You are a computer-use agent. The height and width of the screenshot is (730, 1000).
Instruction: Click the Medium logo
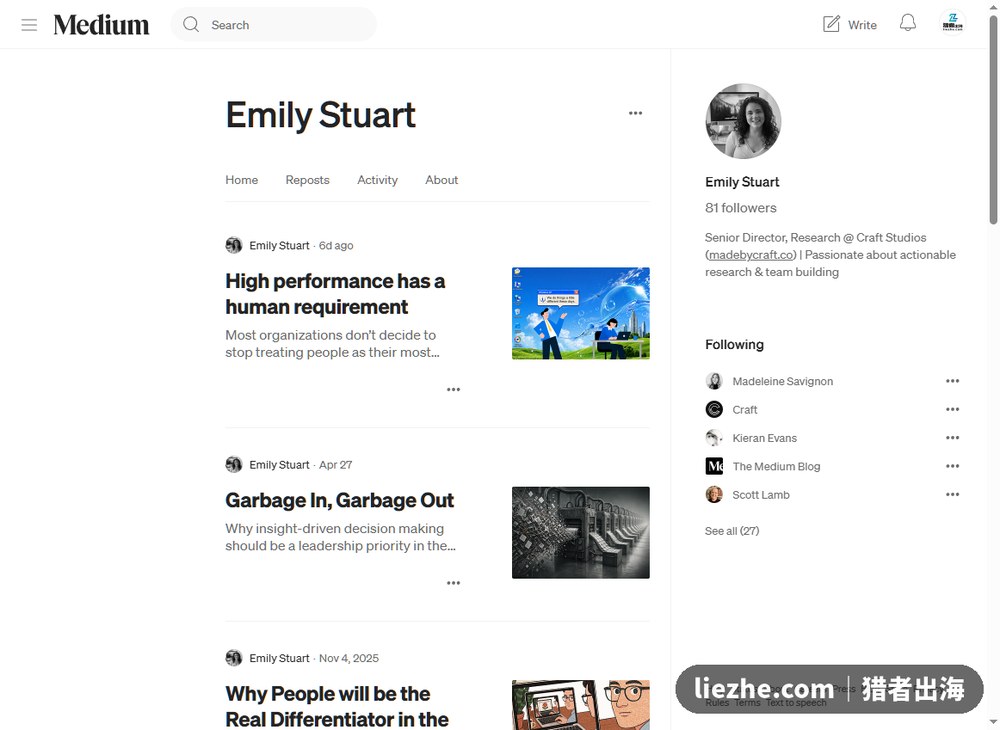[101, 25]
